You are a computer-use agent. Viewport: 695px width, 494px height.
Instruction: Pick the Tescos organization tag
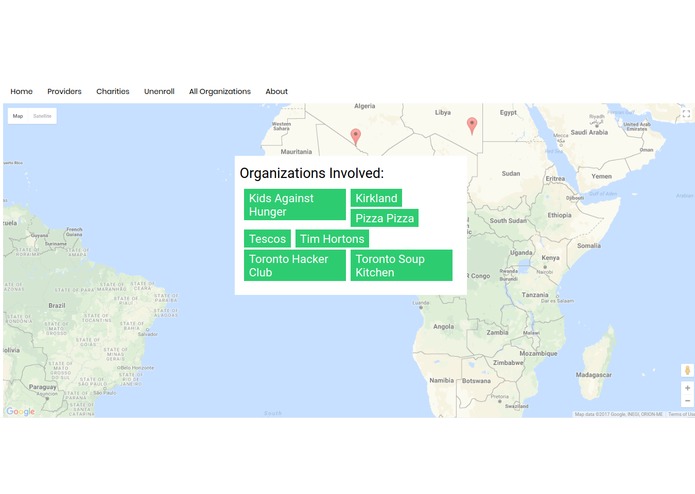(267, 239)
